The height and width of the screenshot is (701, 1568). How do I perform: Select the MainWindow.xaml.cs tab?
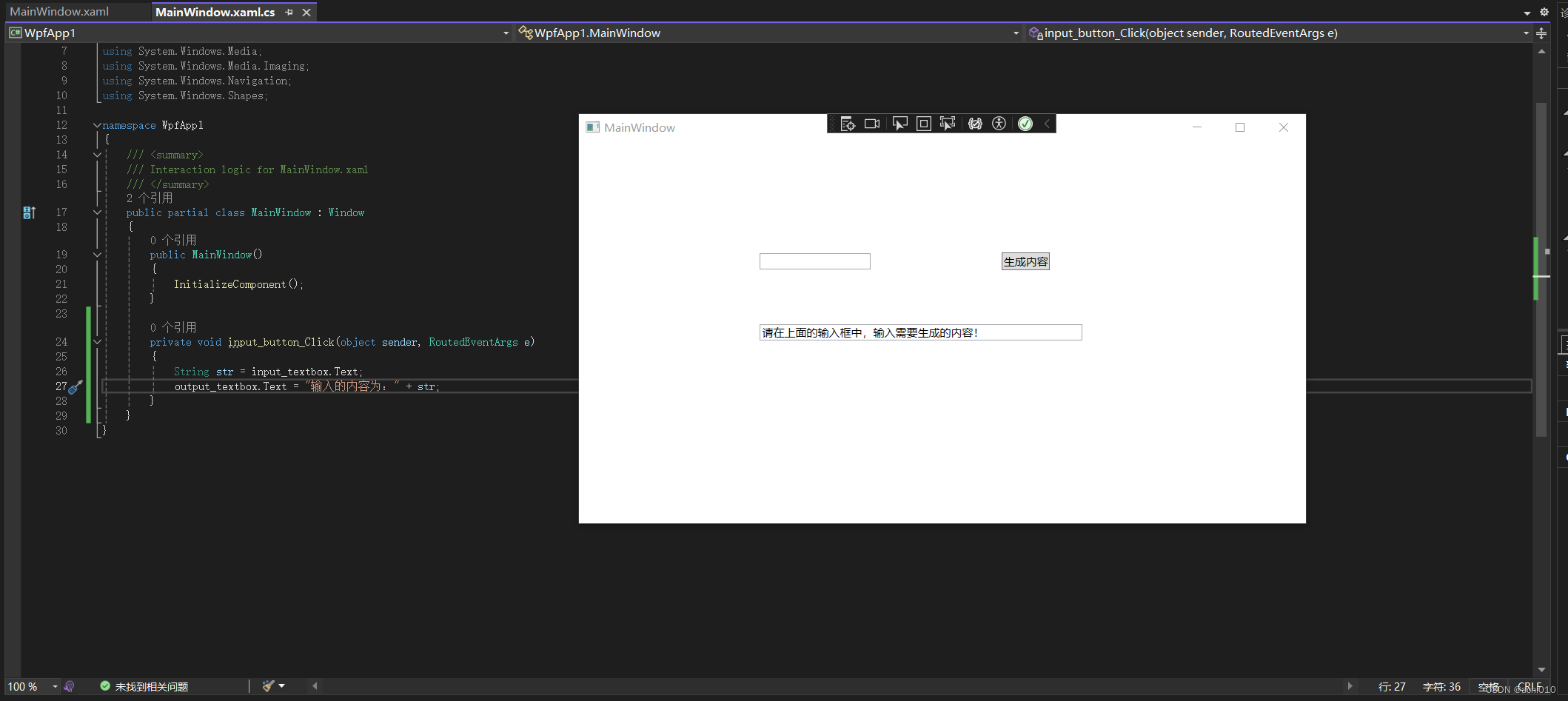215,12
